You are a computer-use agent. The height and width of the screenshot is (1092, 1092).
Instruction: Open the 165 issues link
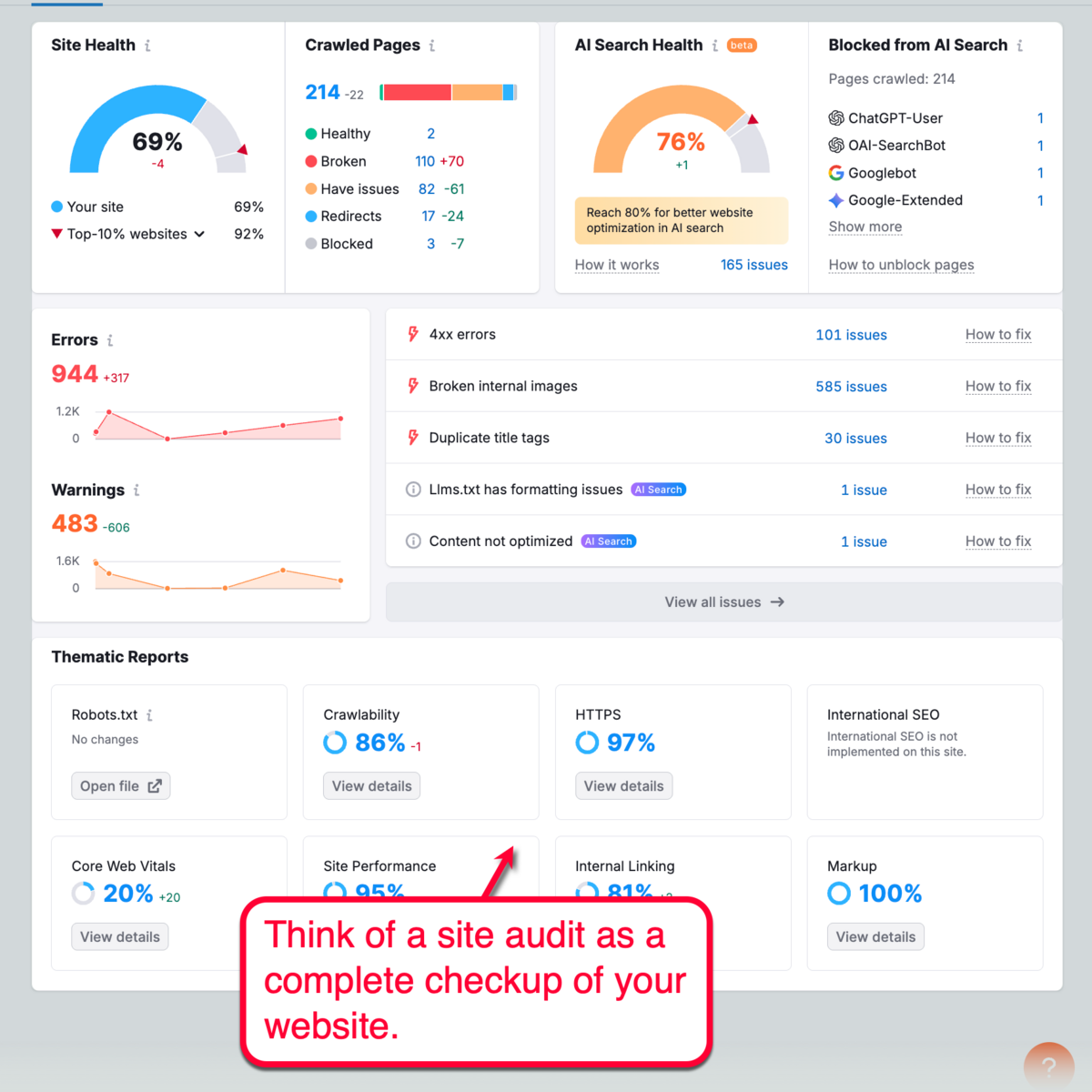point(753,265)
